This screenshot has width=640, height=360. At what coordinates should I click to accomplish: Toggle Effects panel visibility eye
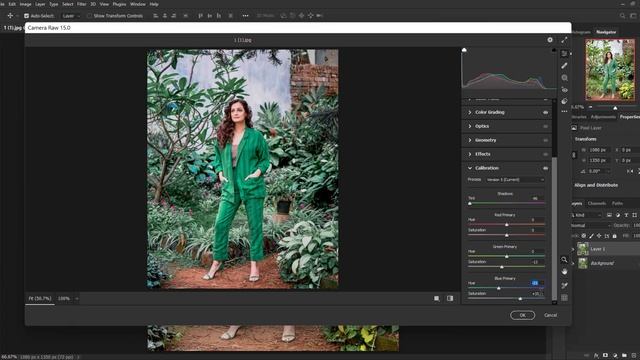[x=545, y=154]
